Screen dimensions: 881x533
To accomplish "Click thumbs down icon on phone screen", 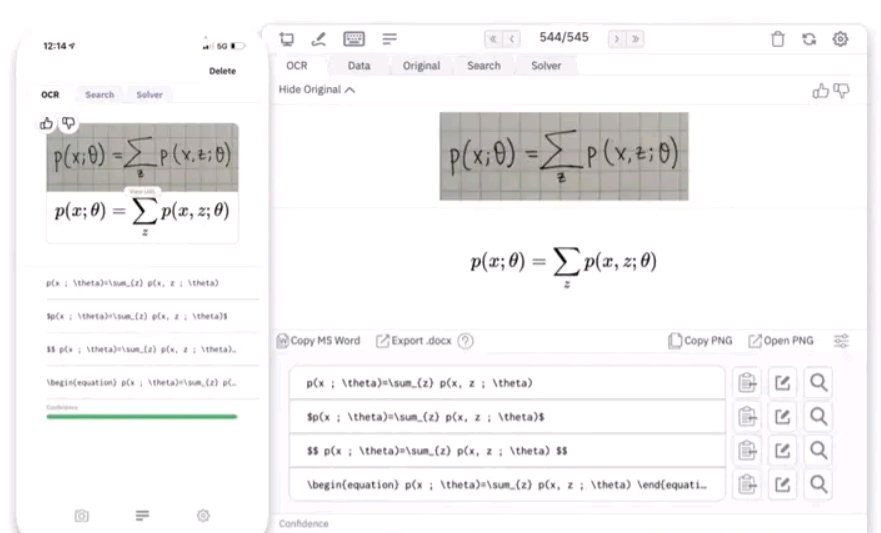I will tap(68, 122).
